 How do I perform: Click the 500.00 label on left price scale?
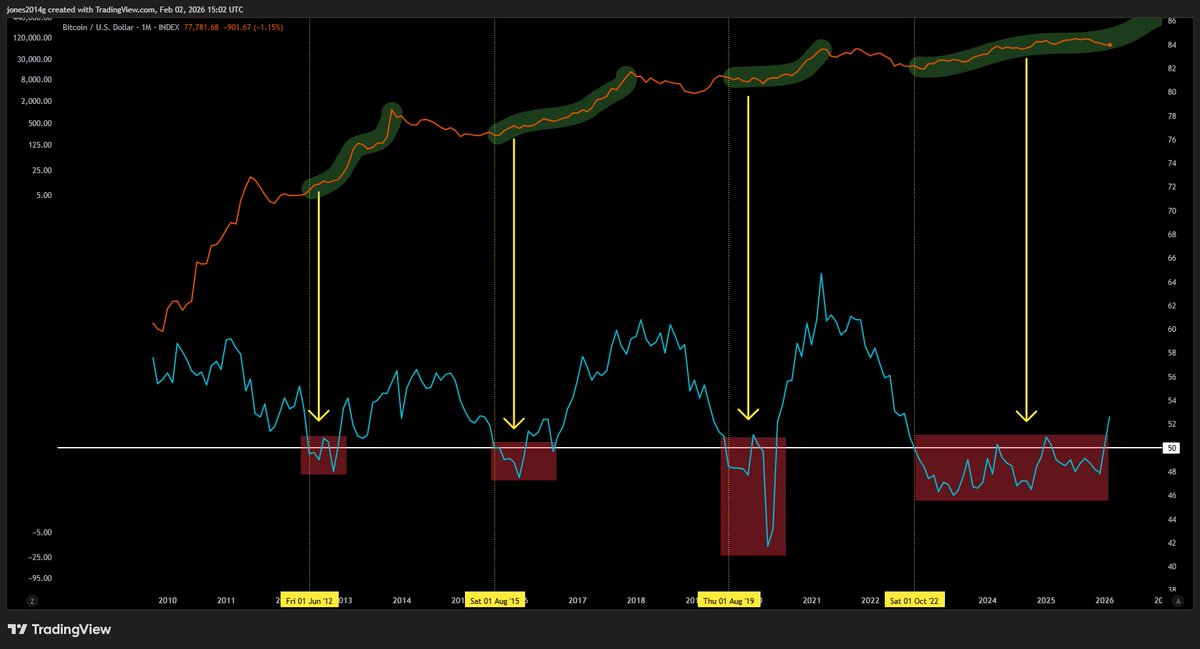click(40, 124)
